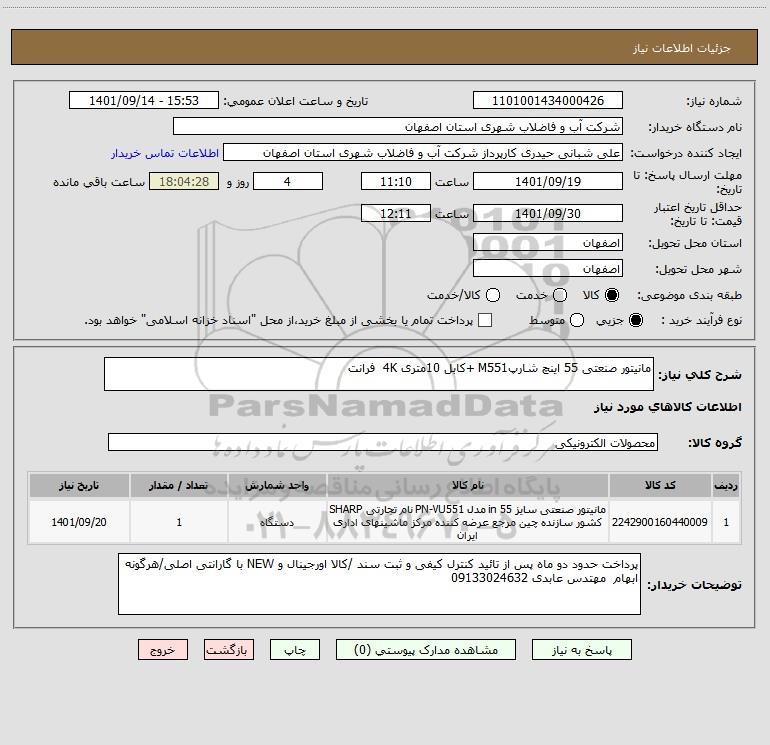Click the buyer notes textbox with phone number
This screenshot has width=770, height=745.
point(379,584)
